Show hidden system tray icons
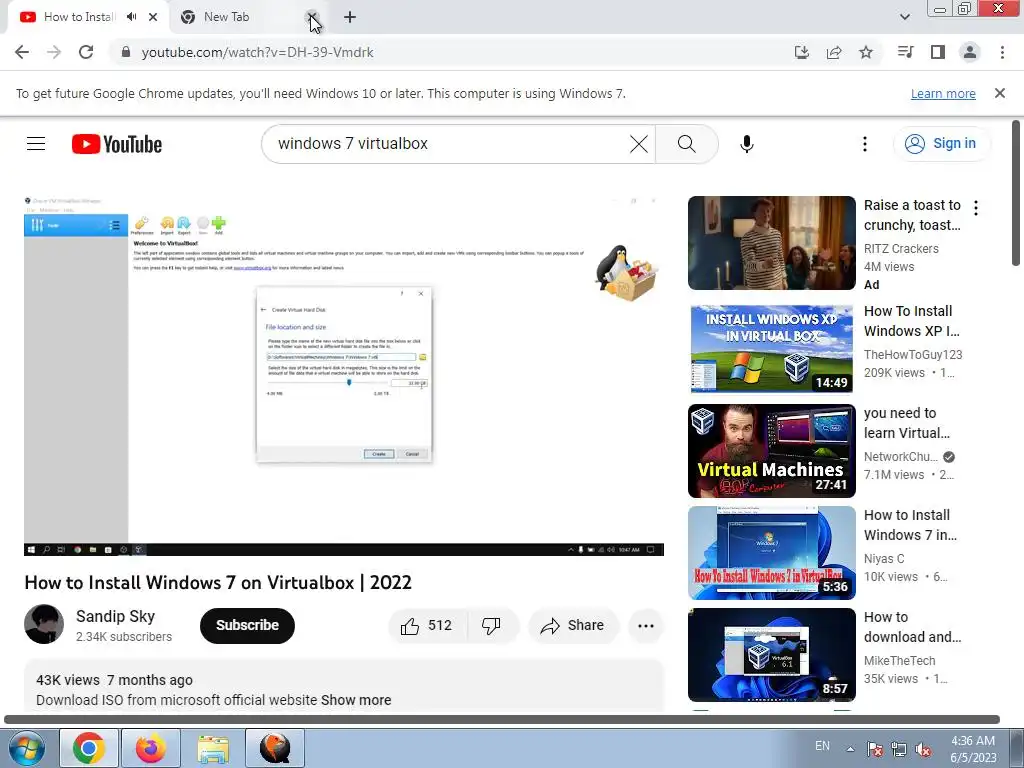Viewport: 1024px width, 768px height. [850, 749]
